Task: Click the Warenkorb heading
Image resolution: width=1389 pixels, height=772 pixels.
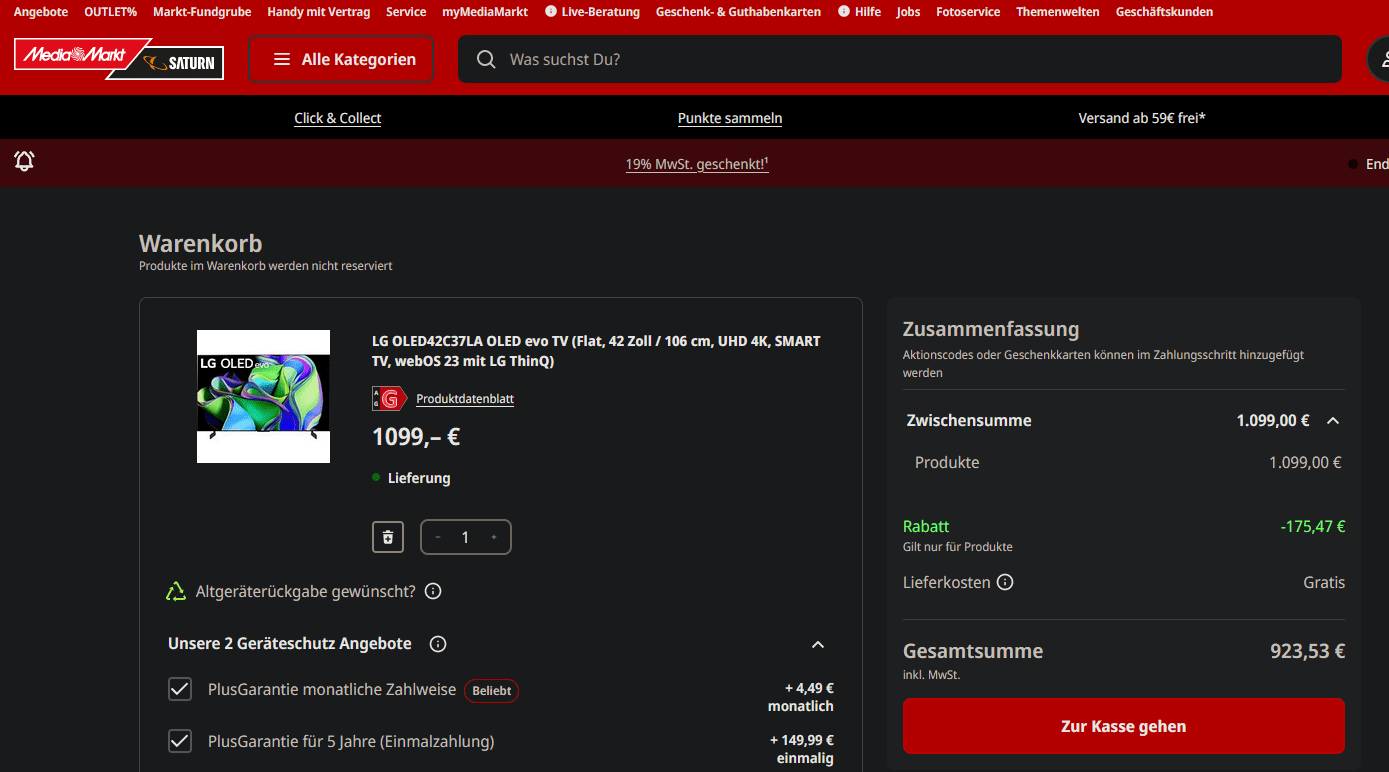Action: (x=200, y=243)
